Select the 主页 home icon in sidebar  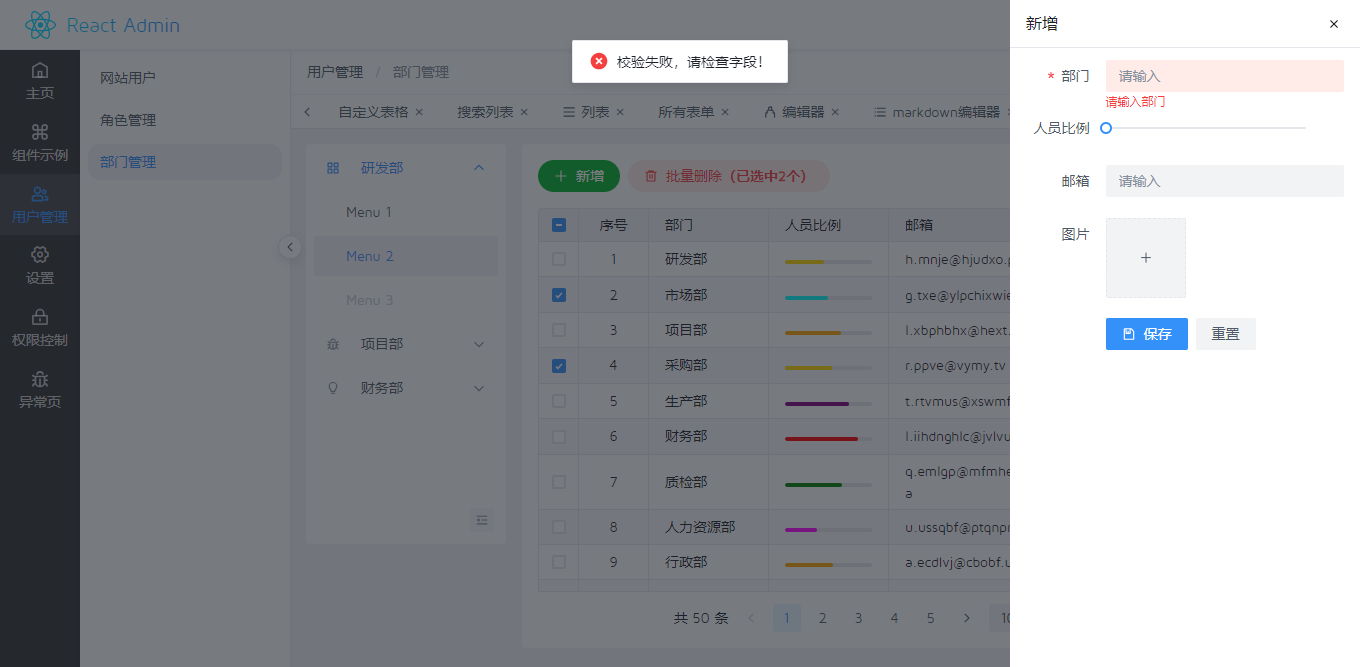pos(40,70)
